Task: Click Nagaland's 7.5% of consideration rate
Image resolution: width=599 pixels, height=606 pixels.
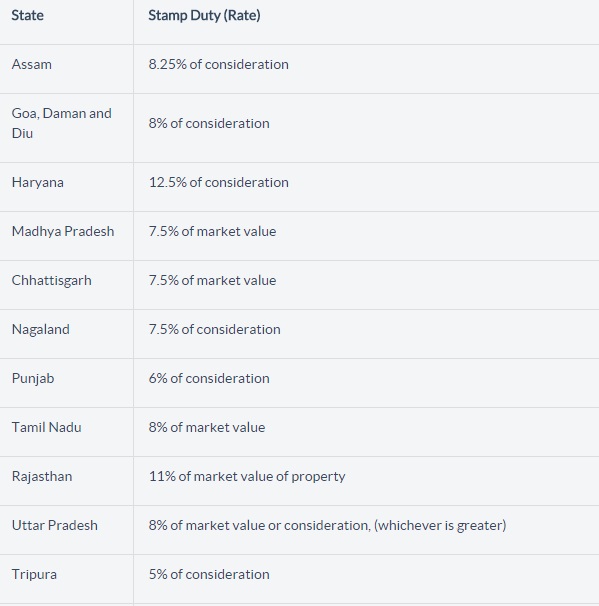Action: (215, 329)
